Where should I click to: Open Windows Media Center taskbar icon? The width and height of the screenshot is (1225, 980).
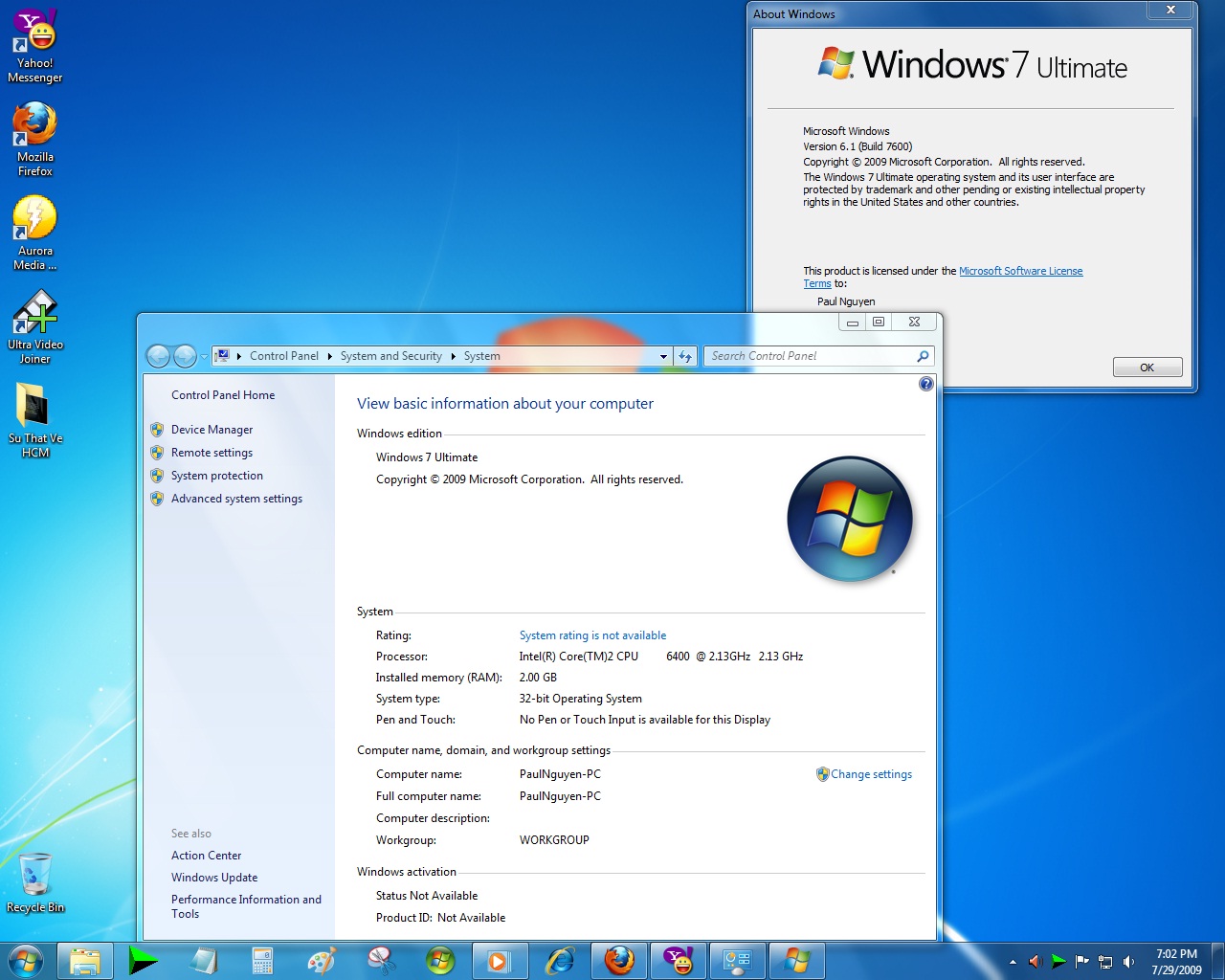[x=441, y=961]
